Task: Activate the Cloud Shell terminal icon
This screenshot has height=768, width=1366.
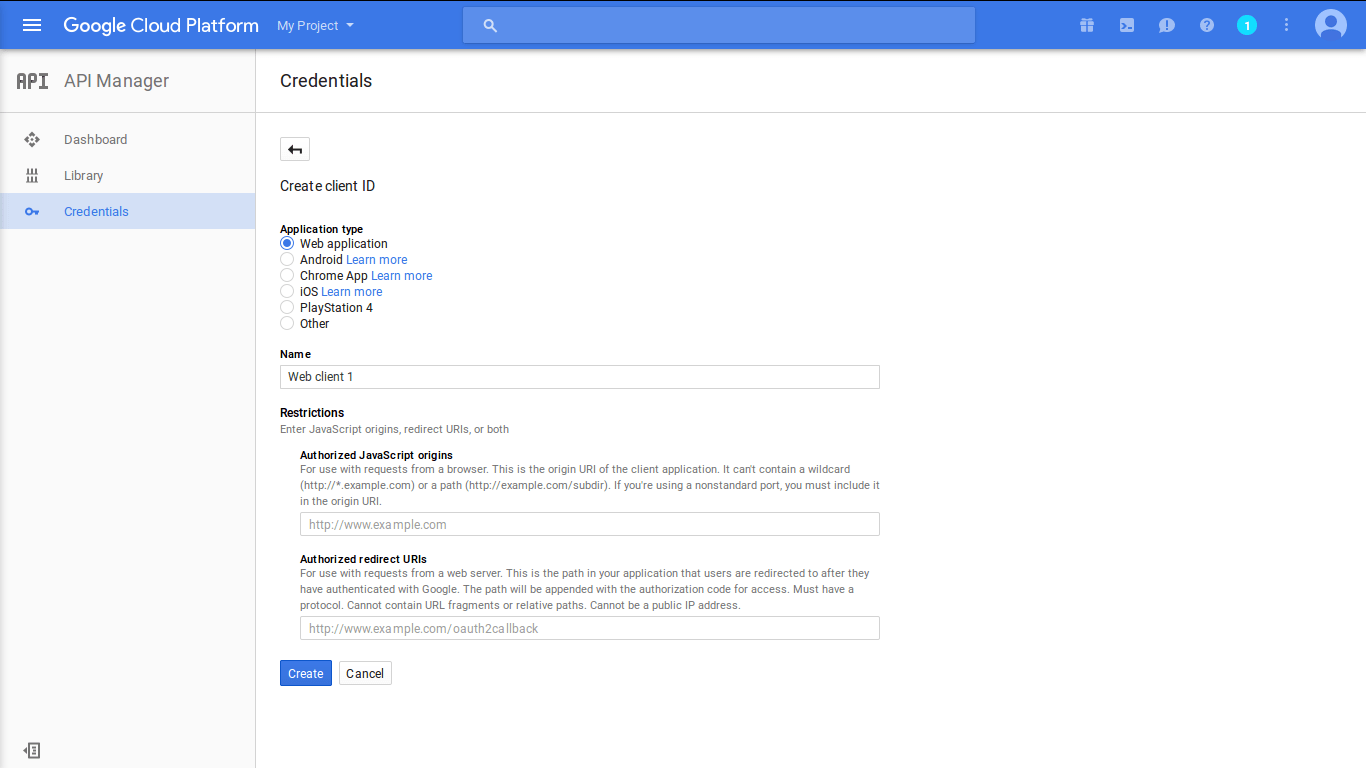Action: pyautogui.click(x=1127, y=25)
